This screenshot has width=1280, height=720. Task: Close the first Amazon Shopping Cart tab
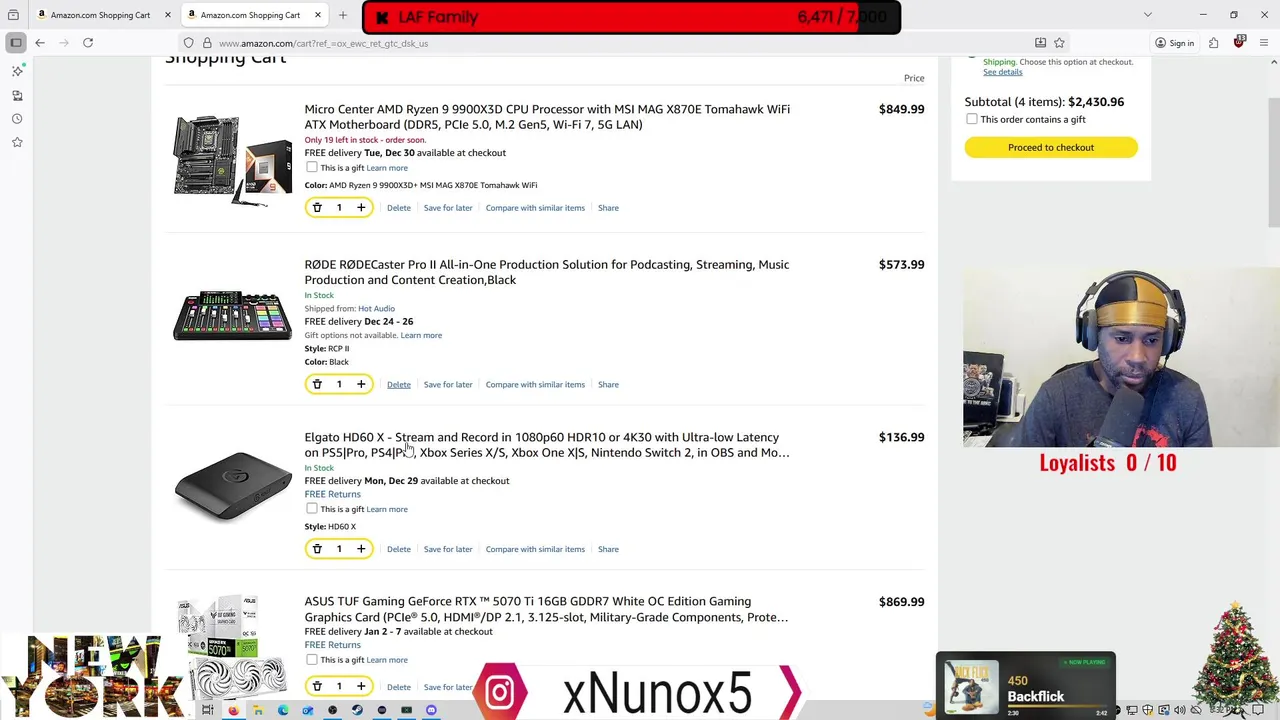167,15
